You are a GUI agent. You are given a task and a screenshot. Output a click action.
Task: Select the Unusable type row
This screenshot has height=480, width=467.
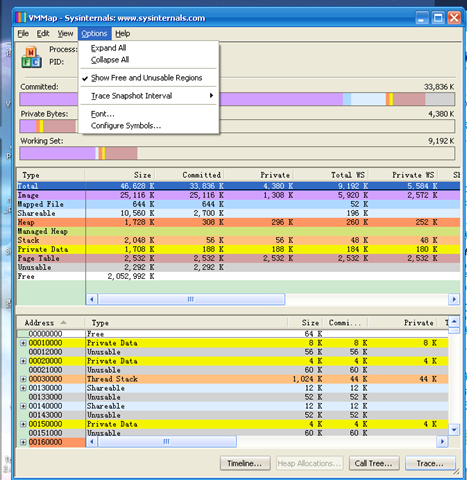click(x=239, y=267)
